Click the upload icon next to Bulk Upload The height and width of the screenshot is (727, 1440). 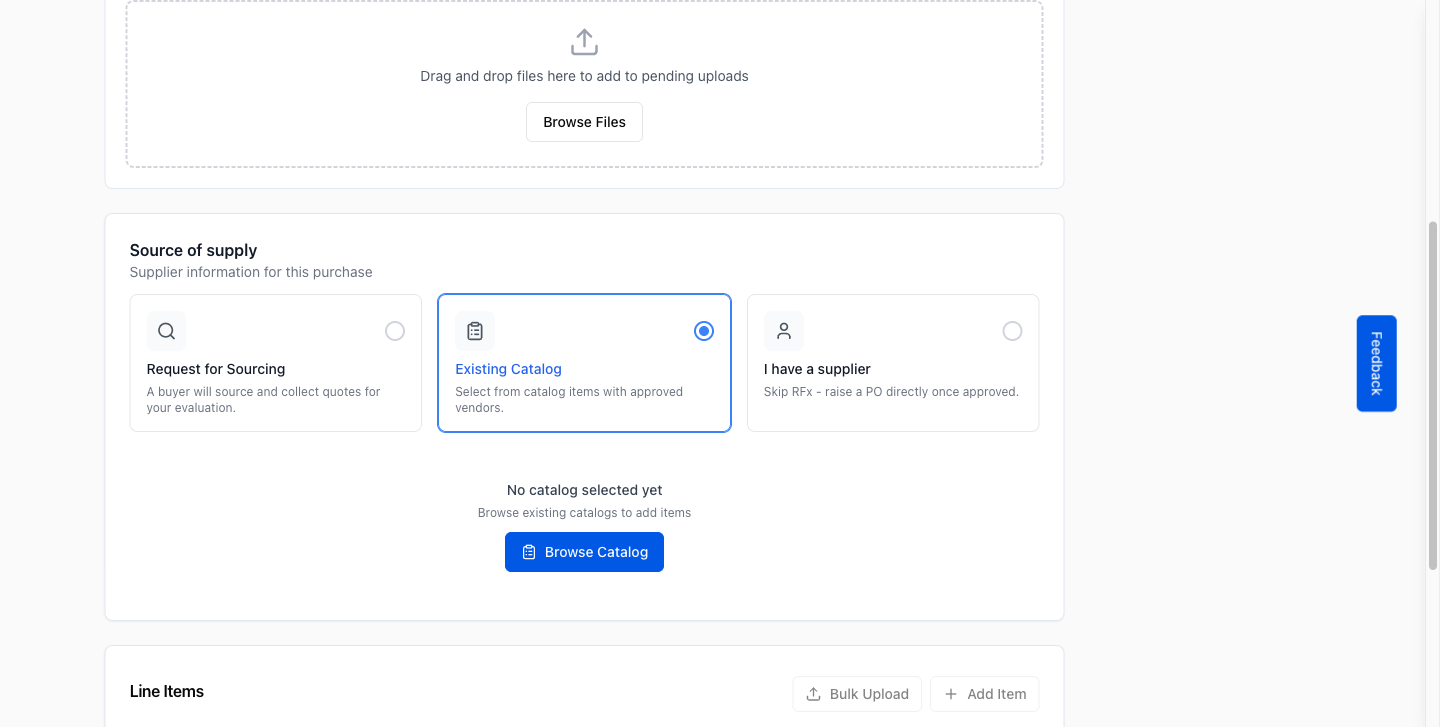click(814, 694)
